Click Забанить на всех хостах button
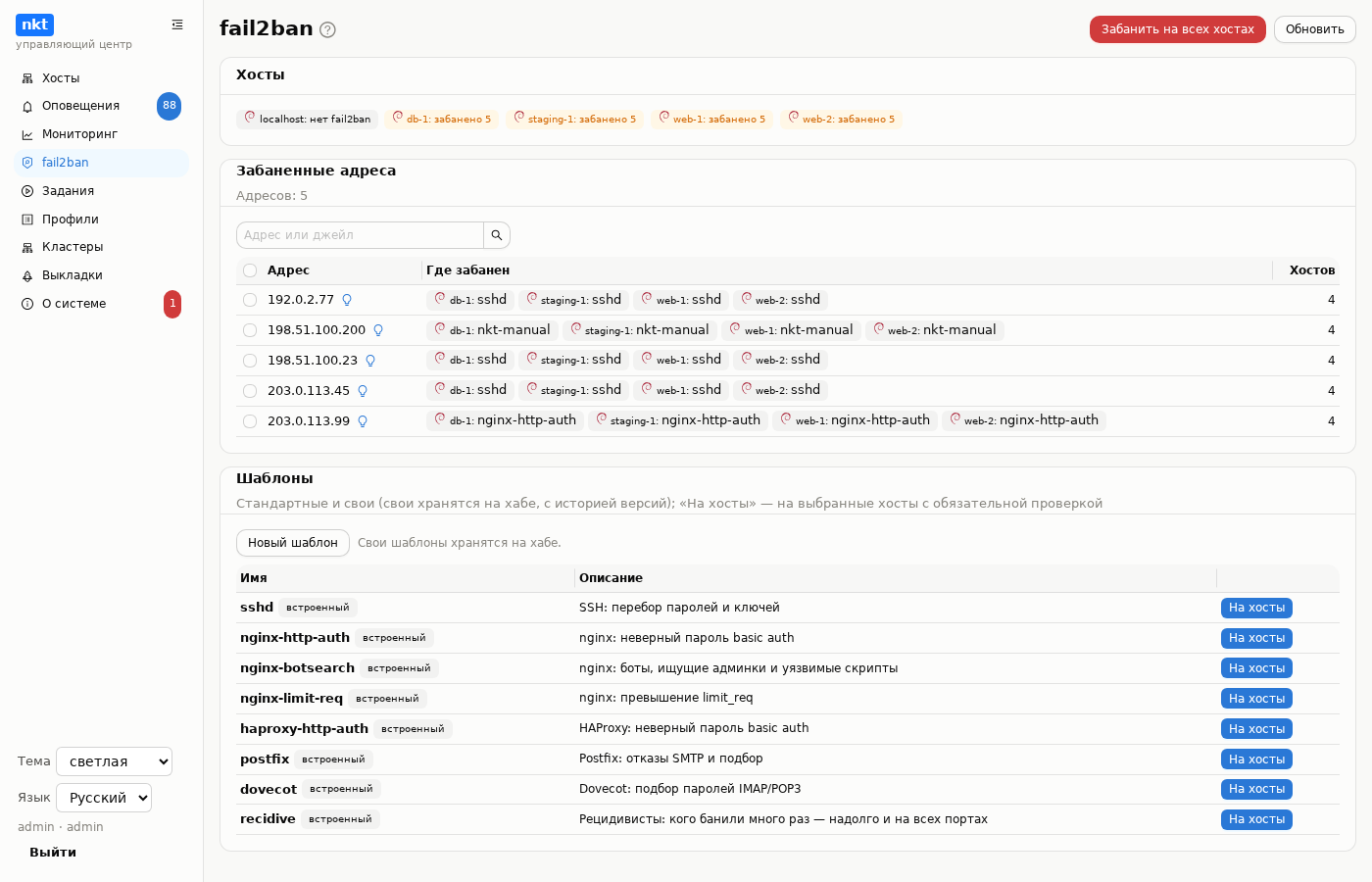 click(x=1178, y=29)
